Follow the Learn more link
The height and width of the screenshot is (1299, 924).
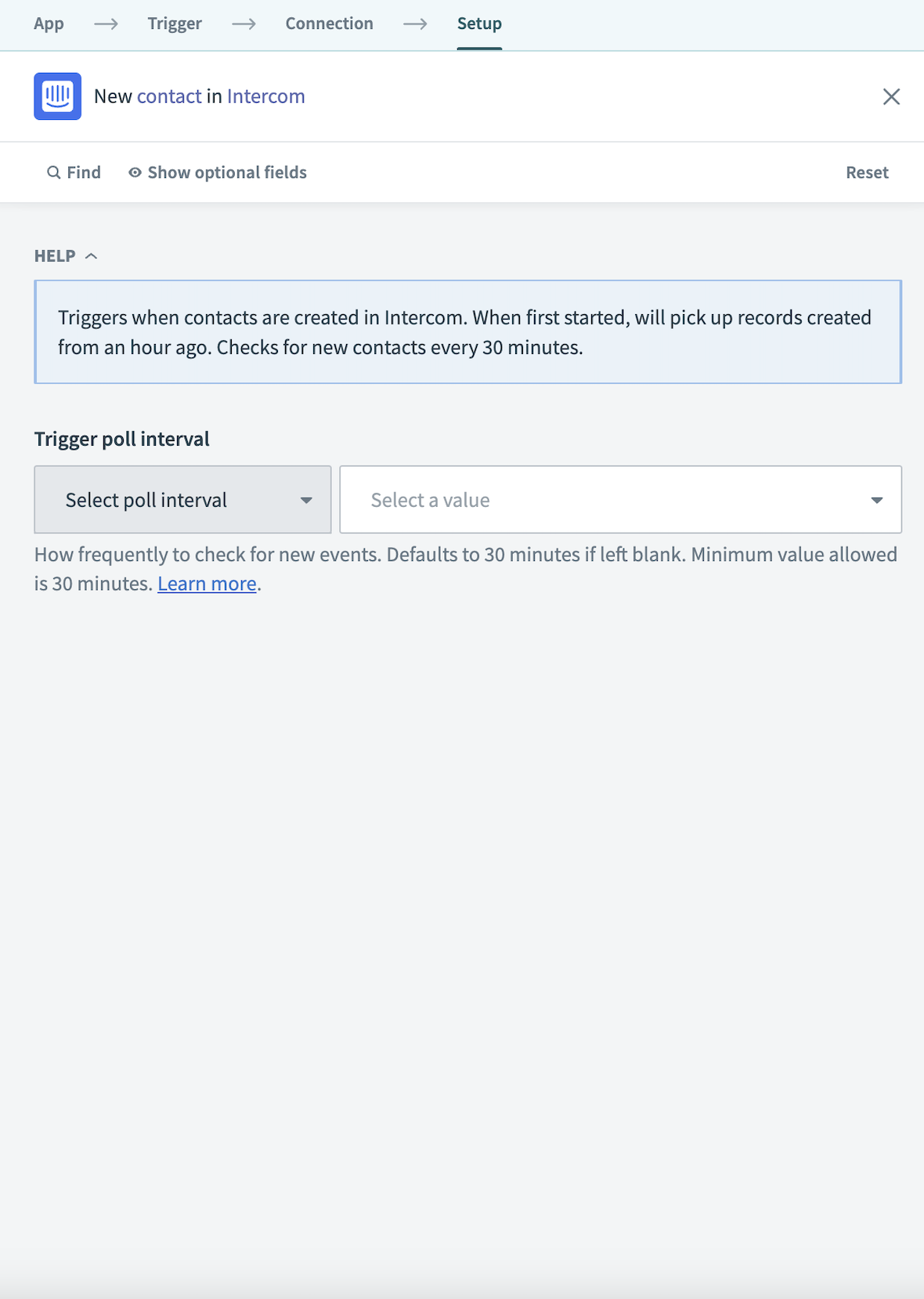pyautogui.click(x=207, y=584)
